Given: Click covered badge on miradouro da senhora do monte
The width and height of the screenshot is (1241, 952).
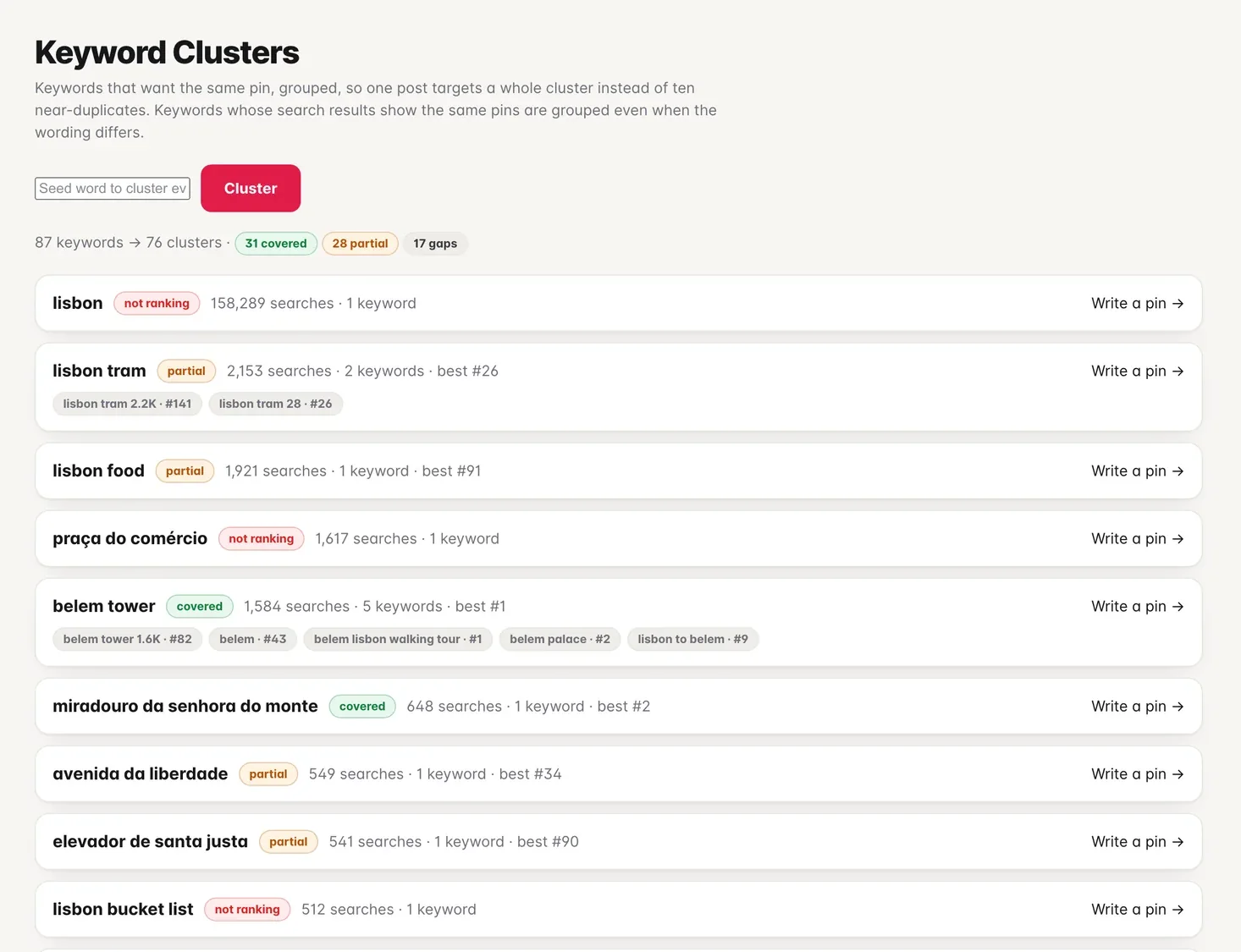Looking at the screenshot, I should (x=361, y=706).
